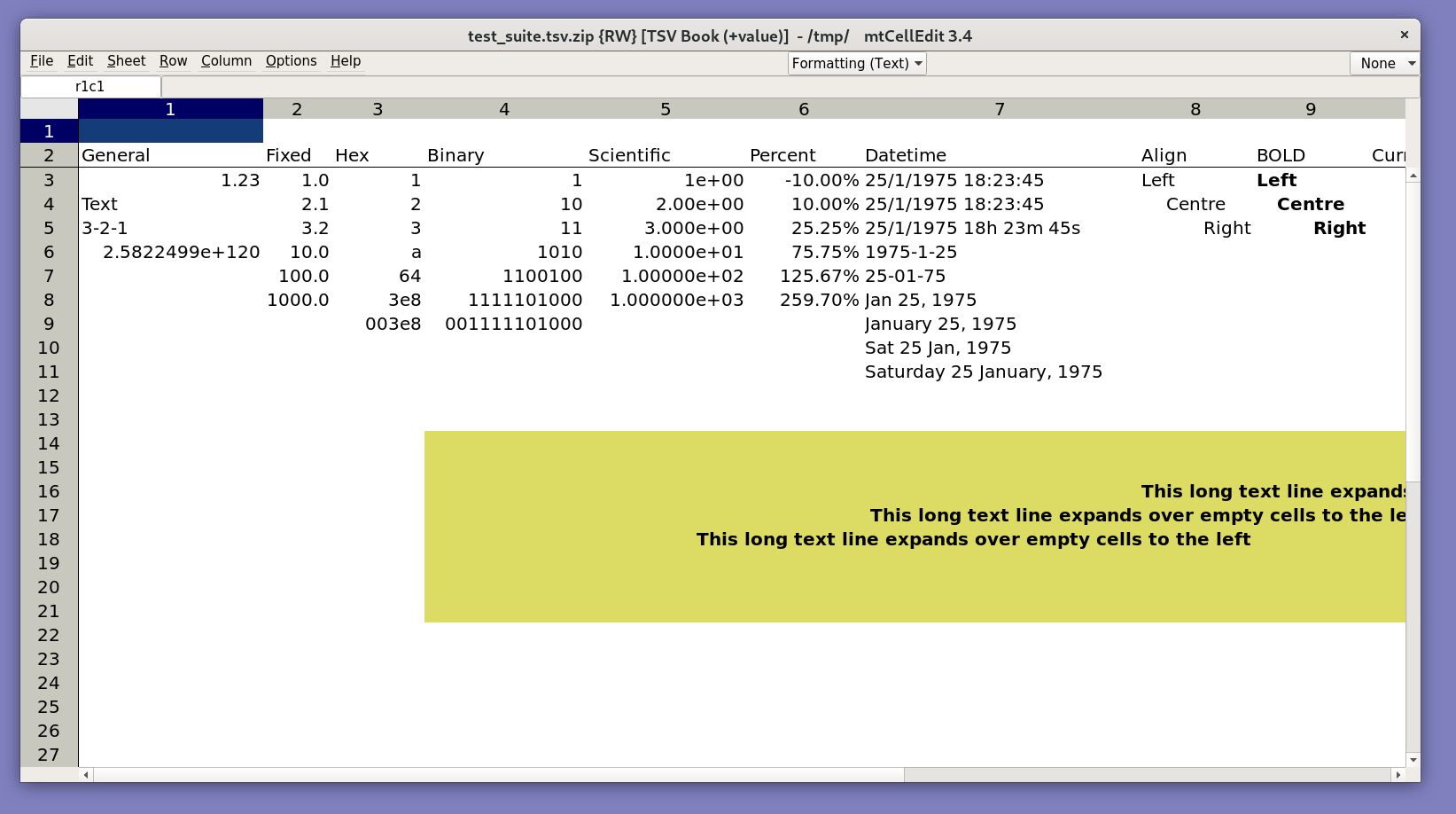Click the vertical scrollbar down arrow

(x=1413, y=760)
